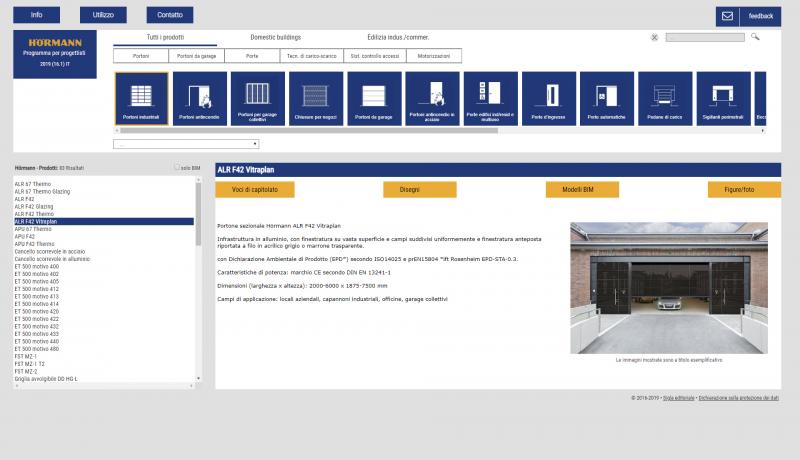Screen dimensions: 800x460
Task: Click the ALR F42 Vitraplan product photo
Action: click(669, 288)
